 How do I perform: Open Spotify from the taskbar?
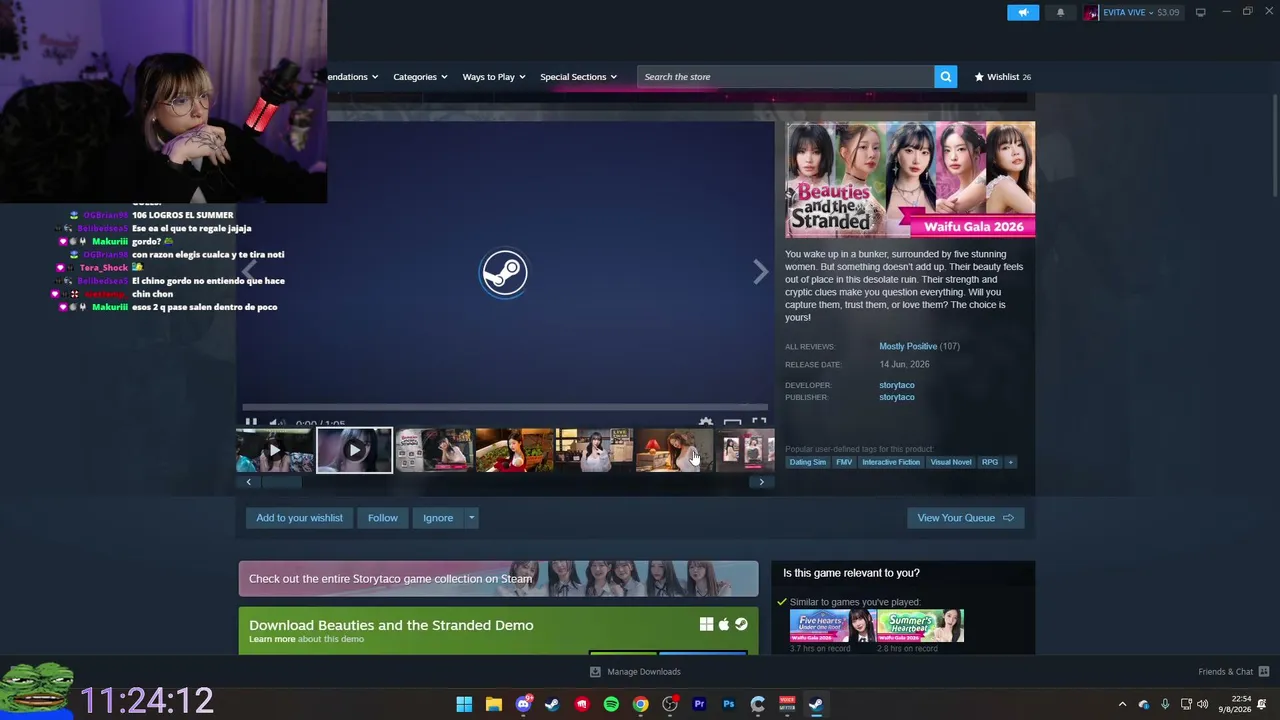(611, 704)
